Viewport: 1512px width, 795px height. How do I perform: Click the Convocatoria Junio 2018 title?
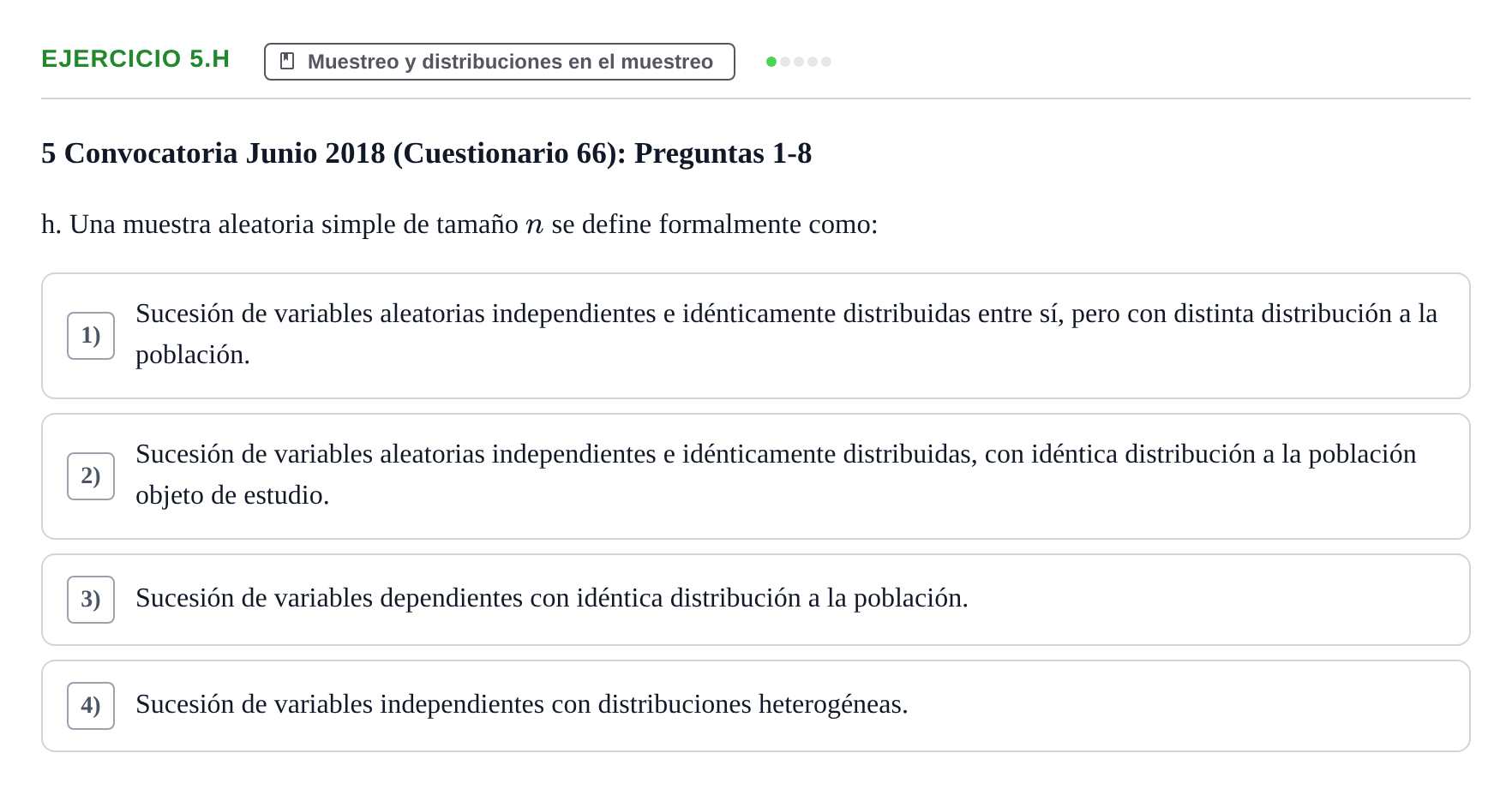[427, 153]
